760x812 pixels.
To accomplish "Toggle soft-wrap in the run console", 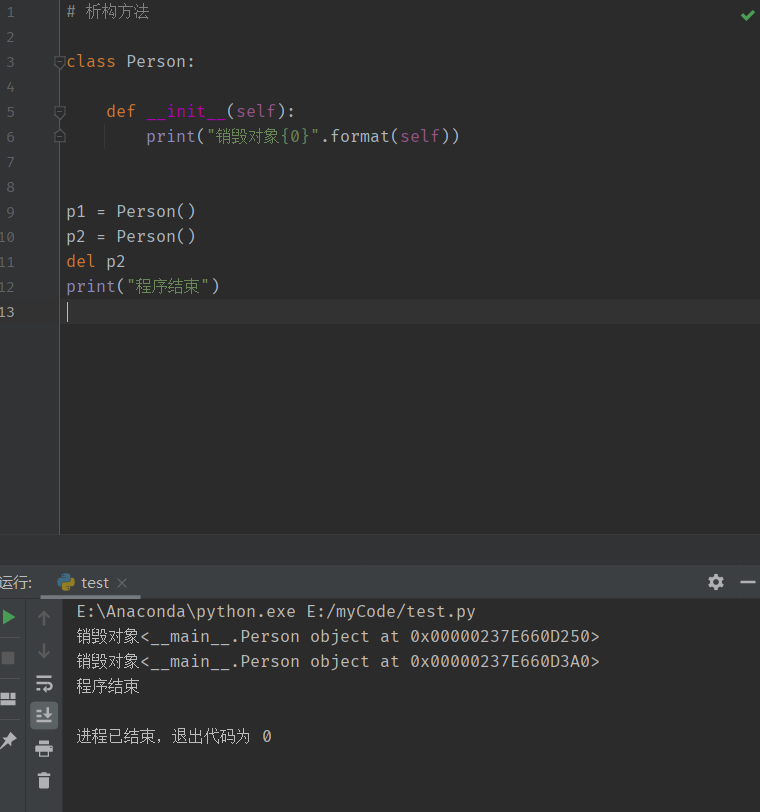I will (44, 684).
